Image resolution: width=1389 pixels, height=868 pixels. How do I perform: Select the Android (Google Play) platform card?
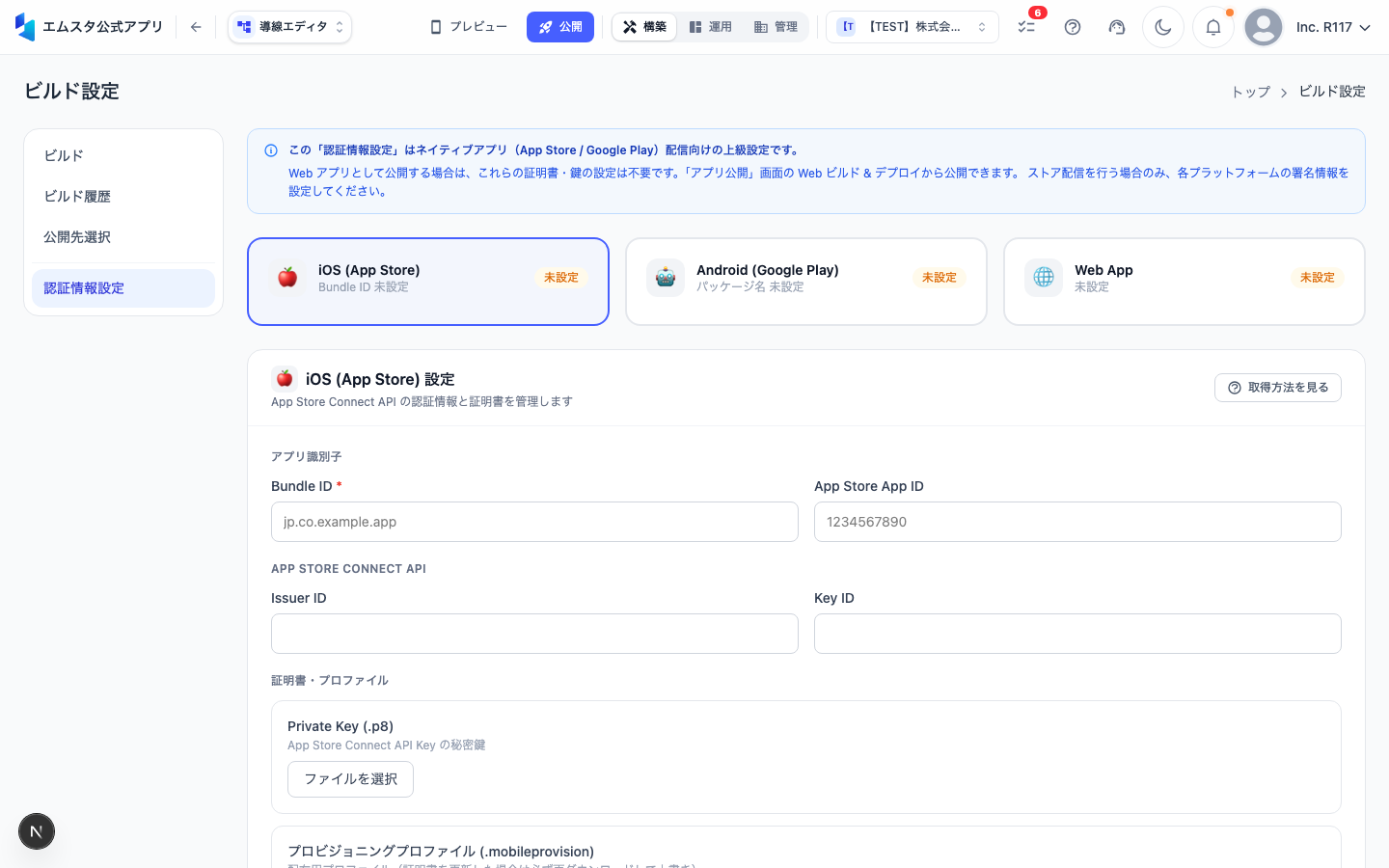click(806, 282)
